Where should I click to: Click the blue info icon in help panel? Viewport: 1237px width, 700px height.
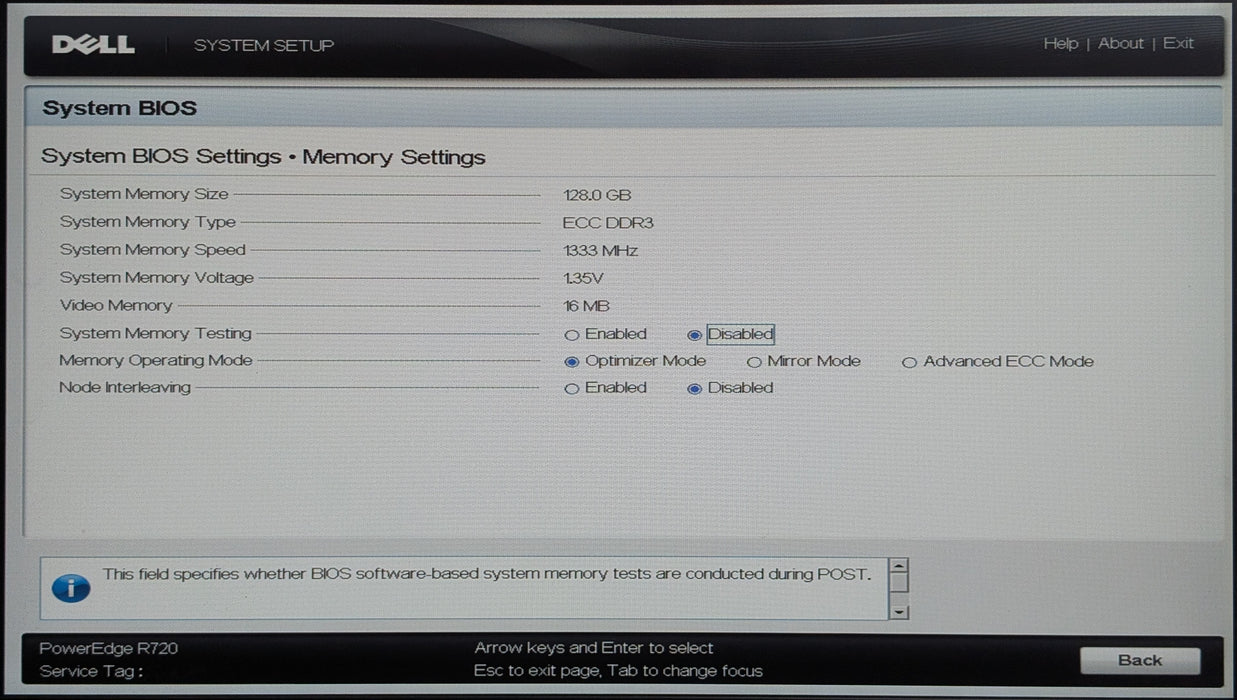pos(71,588)
